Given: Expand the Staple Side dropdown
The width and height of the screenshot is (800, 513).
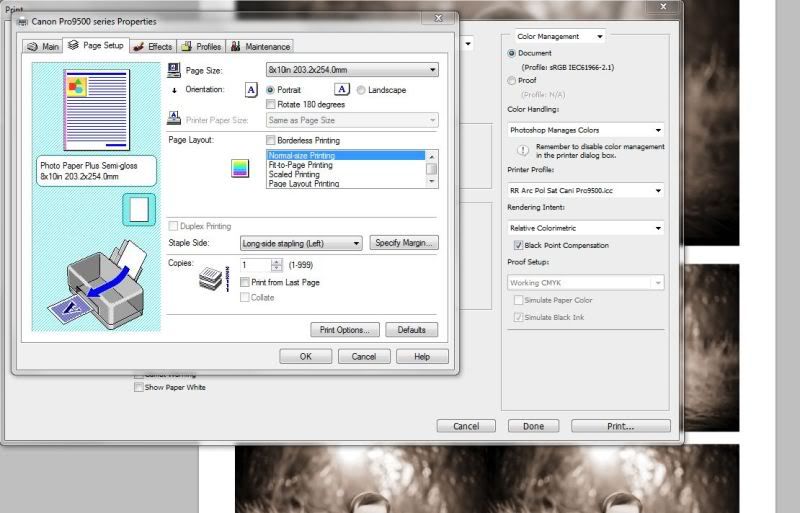Looking at the screenshot, I should [x=301, y=243].
